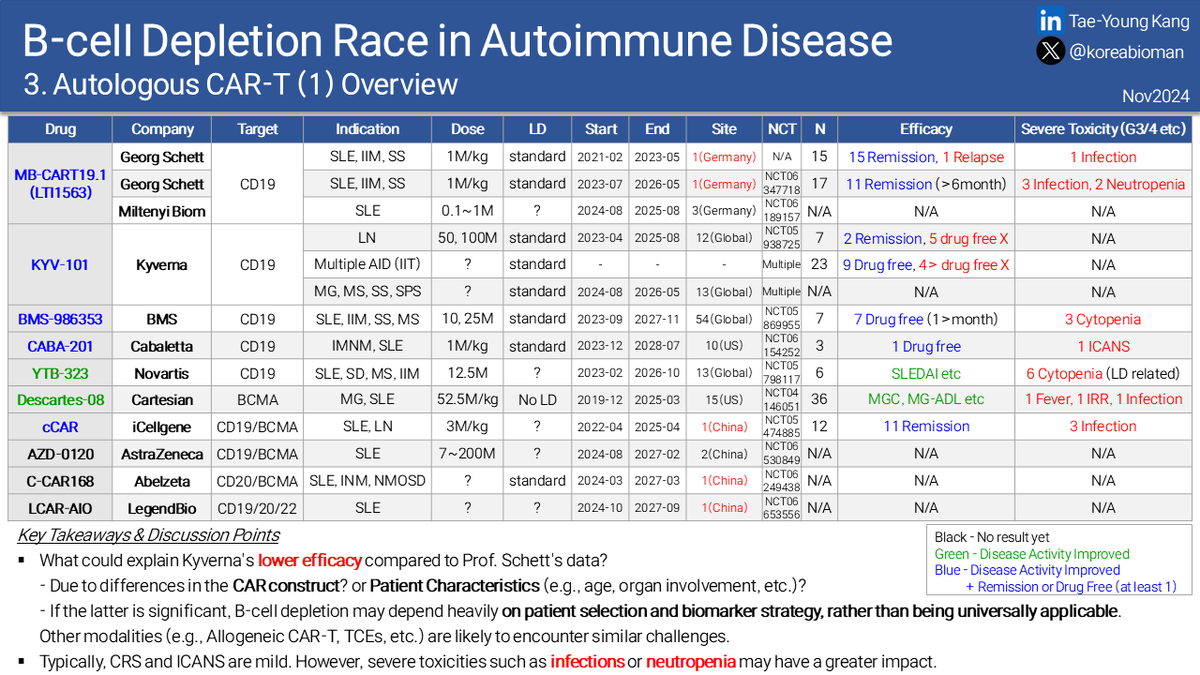
Task: Click the MB-CART19.1 (LTI1563) drug cell
Action: (x=60, y=183)
